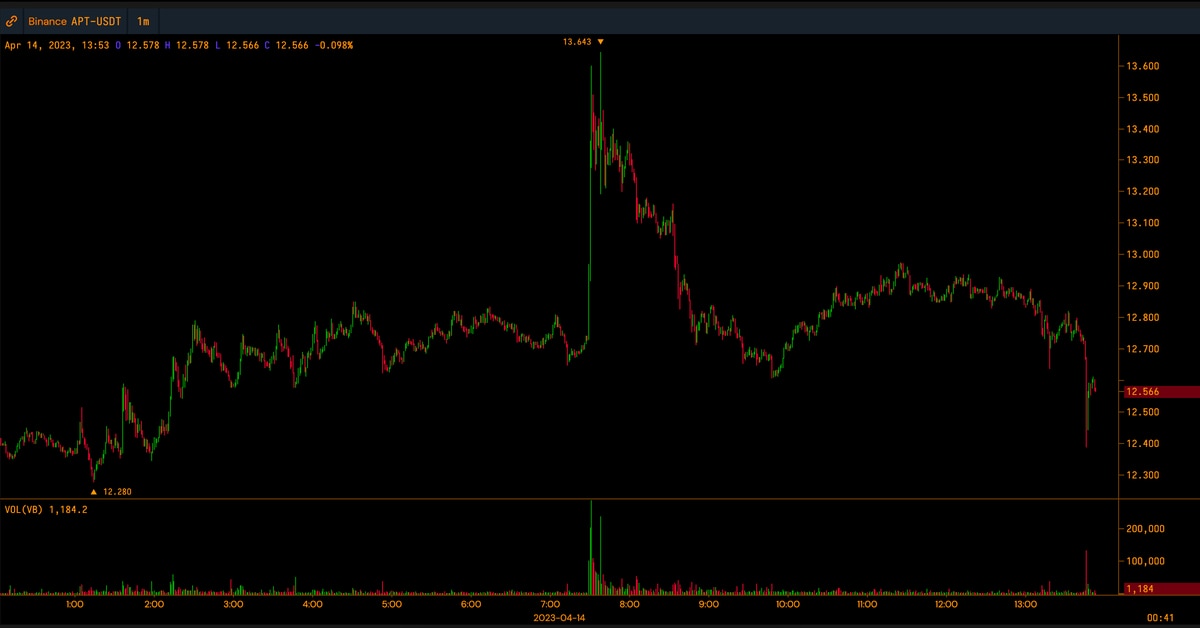Click the 13.643 high price marker
1200x628 pixels.
pos(583,42)
